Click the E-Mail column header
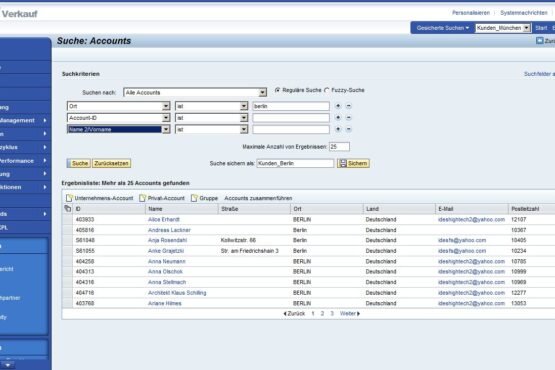 coord(471,209)
